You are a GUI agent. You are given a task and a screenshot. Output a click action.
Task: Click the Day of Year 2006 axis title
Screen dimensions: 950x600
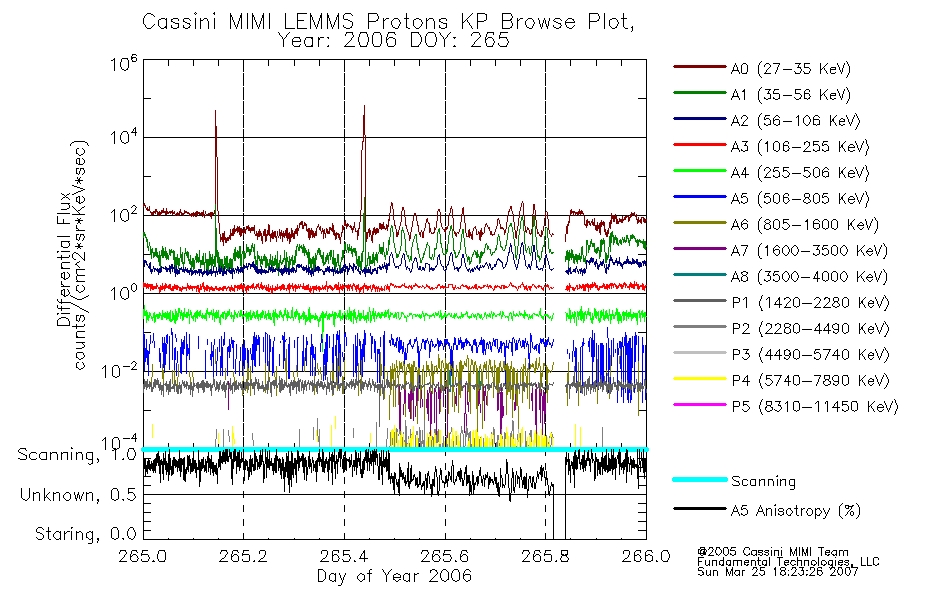(394, 576)
